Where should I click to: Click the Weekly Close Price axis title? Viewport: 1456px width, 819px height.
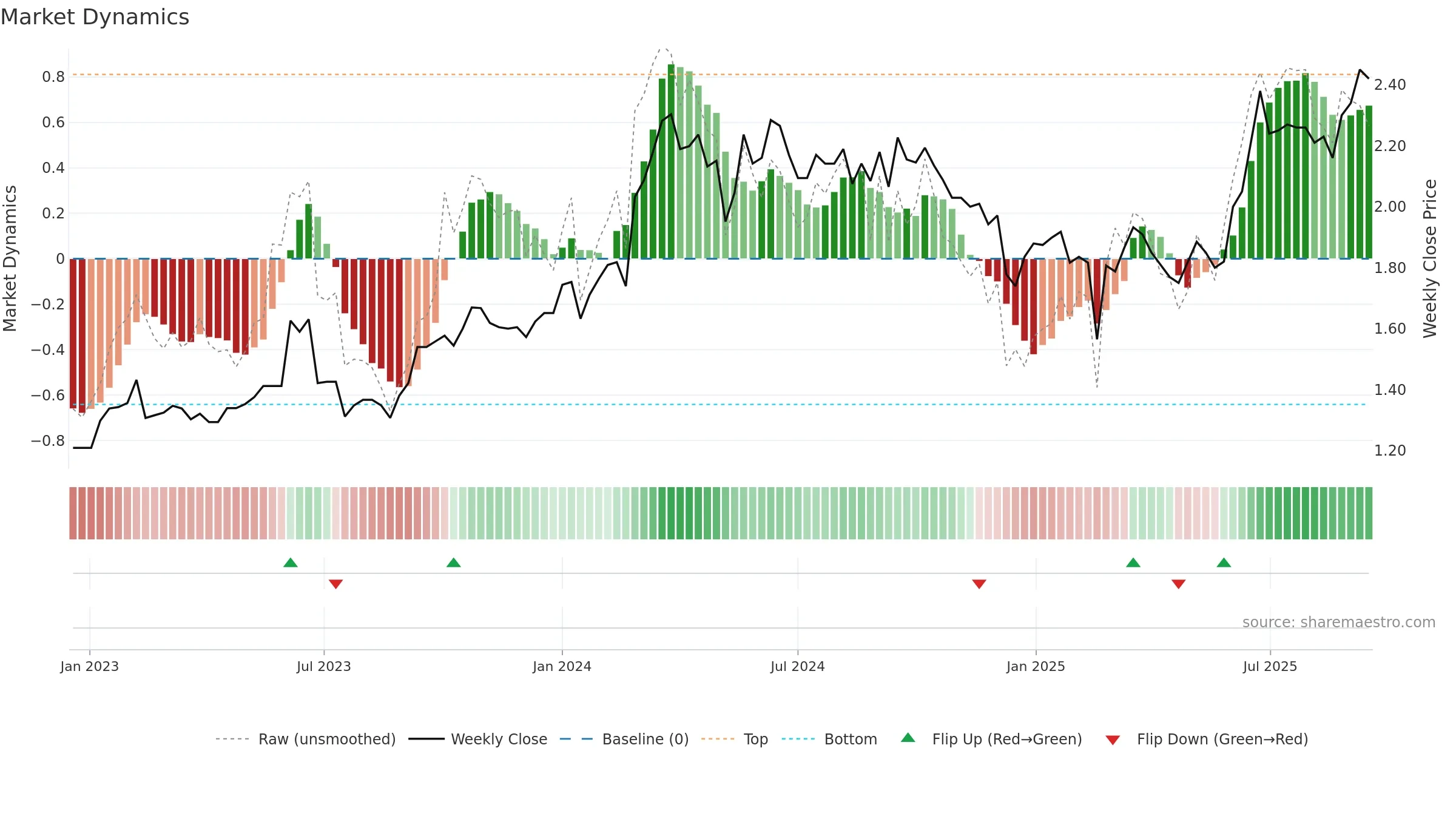tap(1430, 258)
